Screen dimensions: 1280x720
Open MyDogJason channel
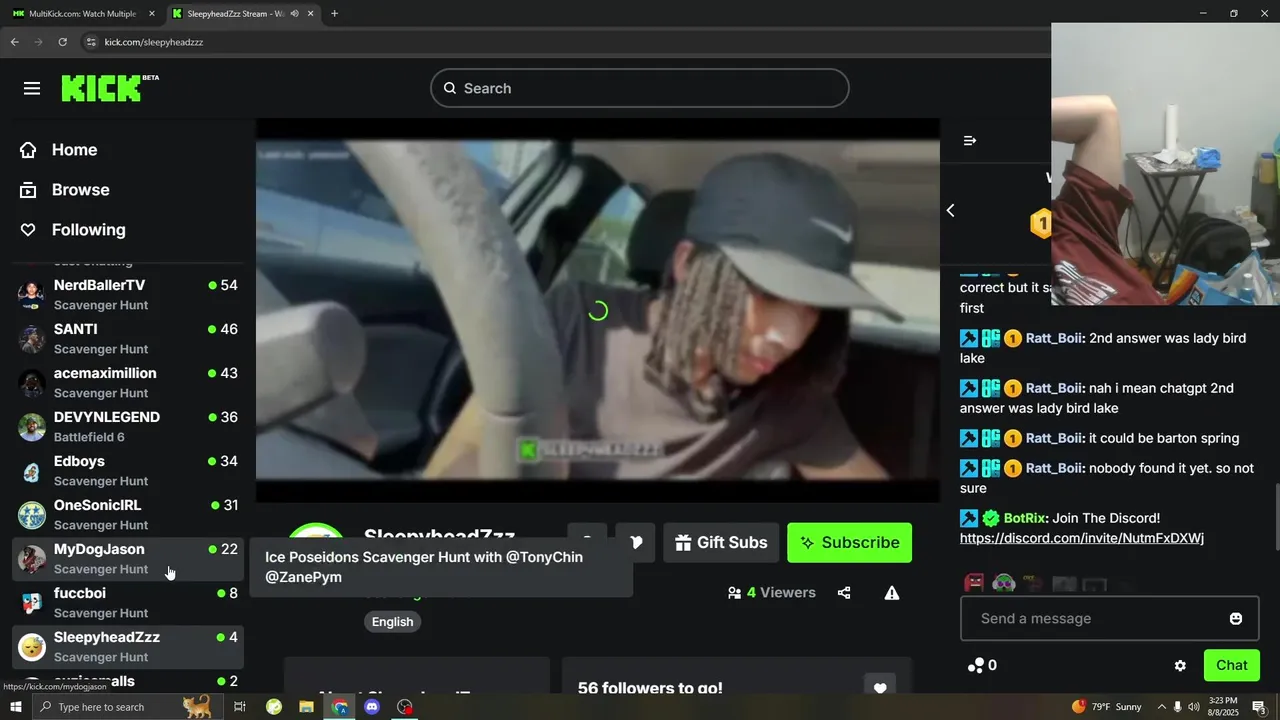[128, 559]
